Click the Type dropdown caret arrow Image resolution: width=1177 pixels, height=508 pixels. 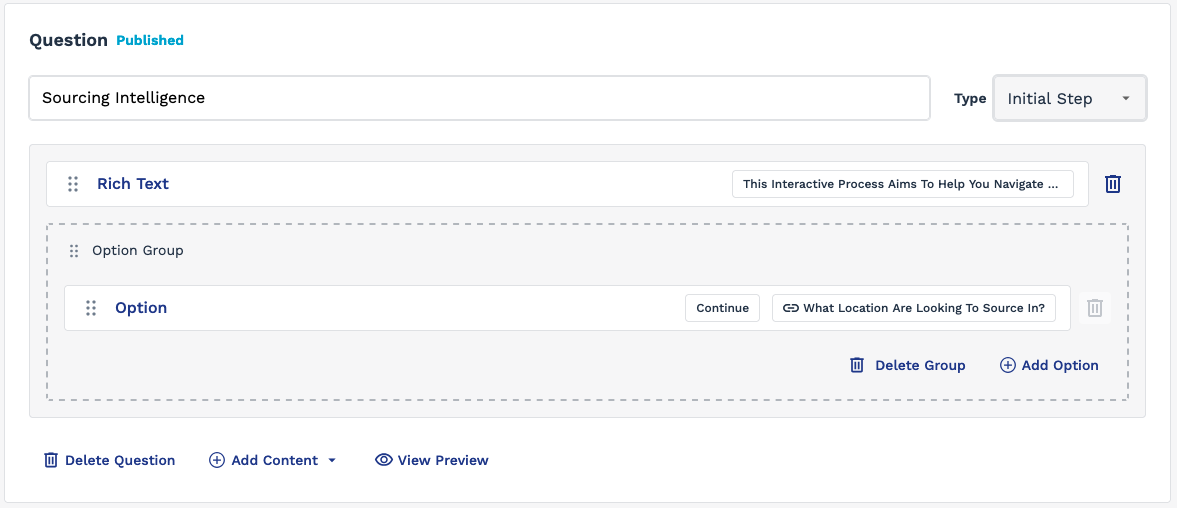[1125, 98]
